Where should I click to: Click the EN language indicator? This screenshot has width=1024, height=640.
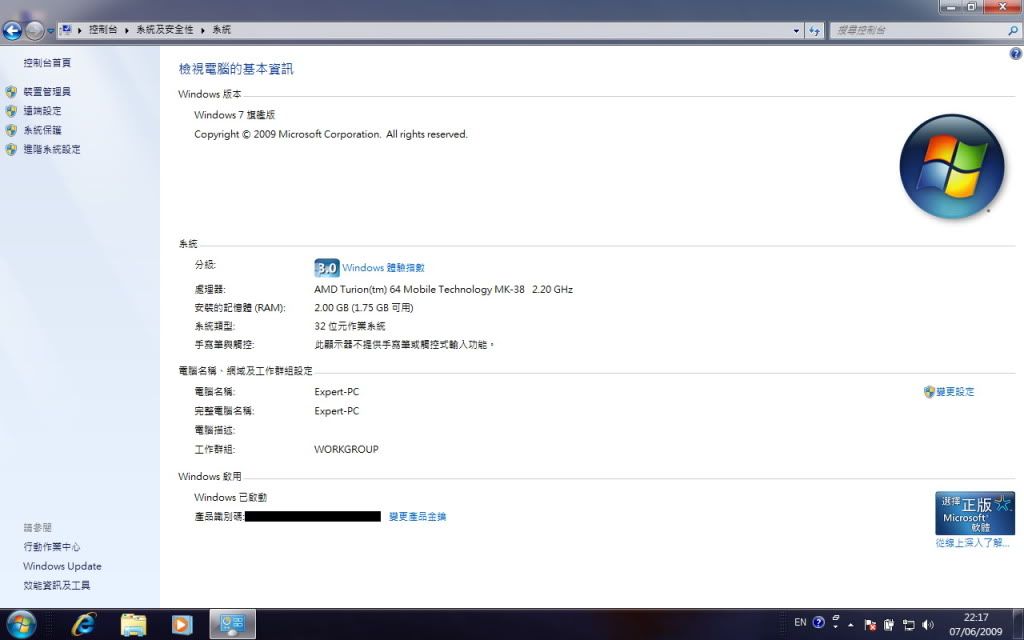[800, 622]
